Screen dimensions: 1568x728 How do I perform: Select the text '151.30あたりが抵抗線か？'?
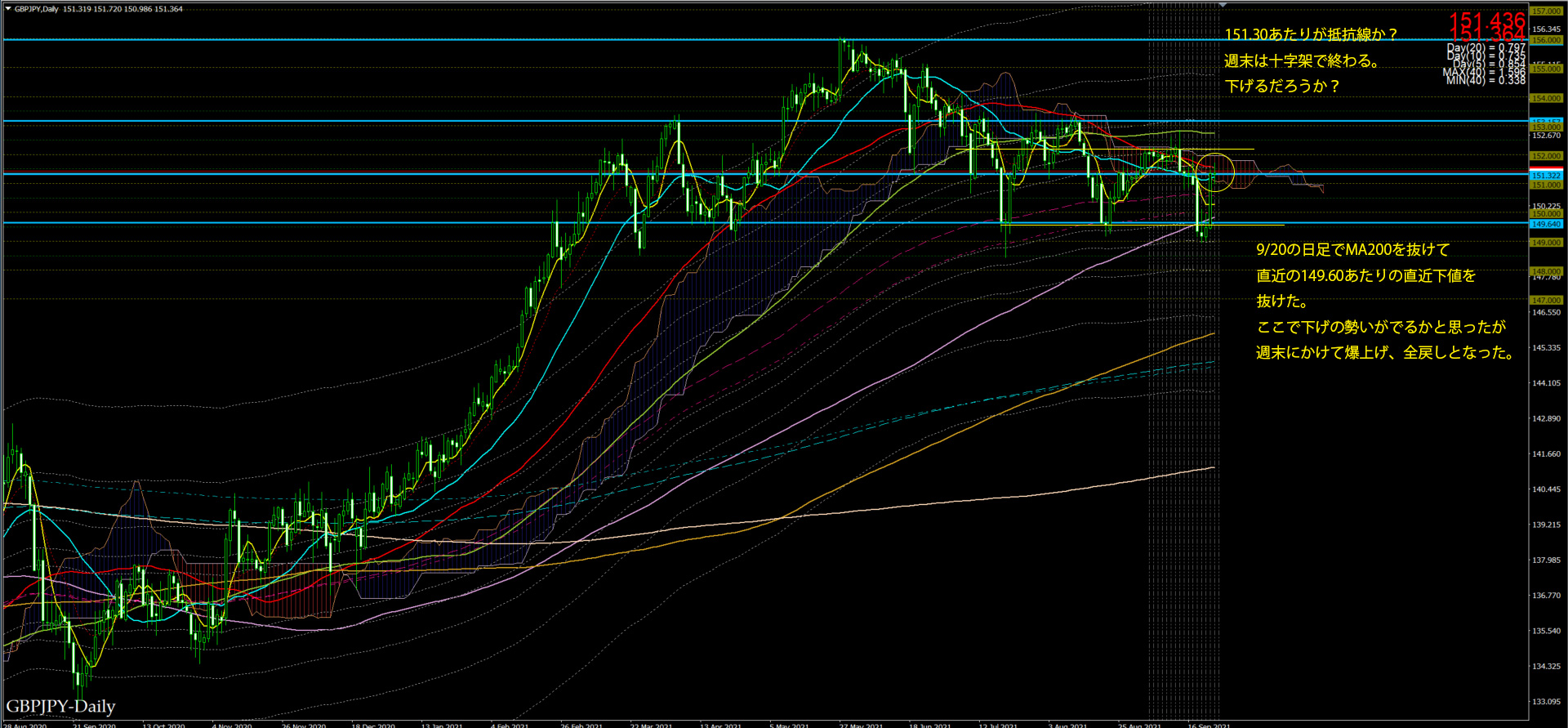1311,35
